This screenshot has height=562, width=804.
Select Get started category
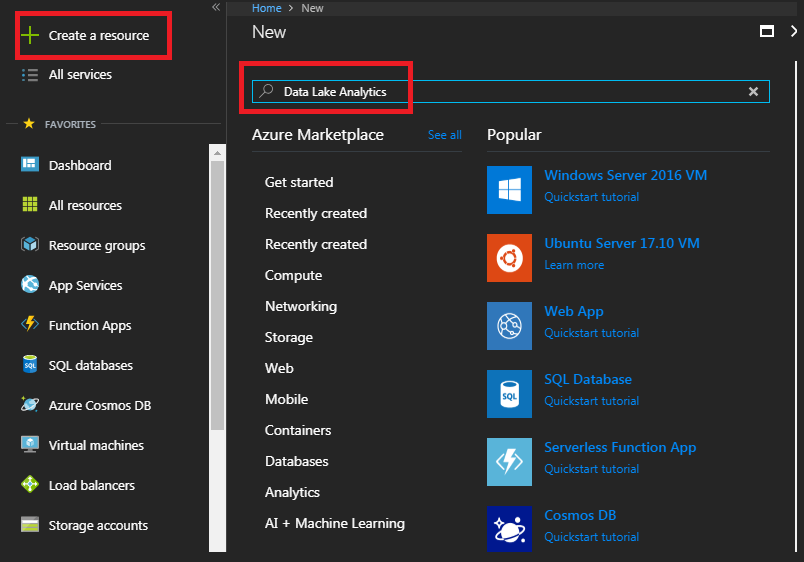[299, 182]
